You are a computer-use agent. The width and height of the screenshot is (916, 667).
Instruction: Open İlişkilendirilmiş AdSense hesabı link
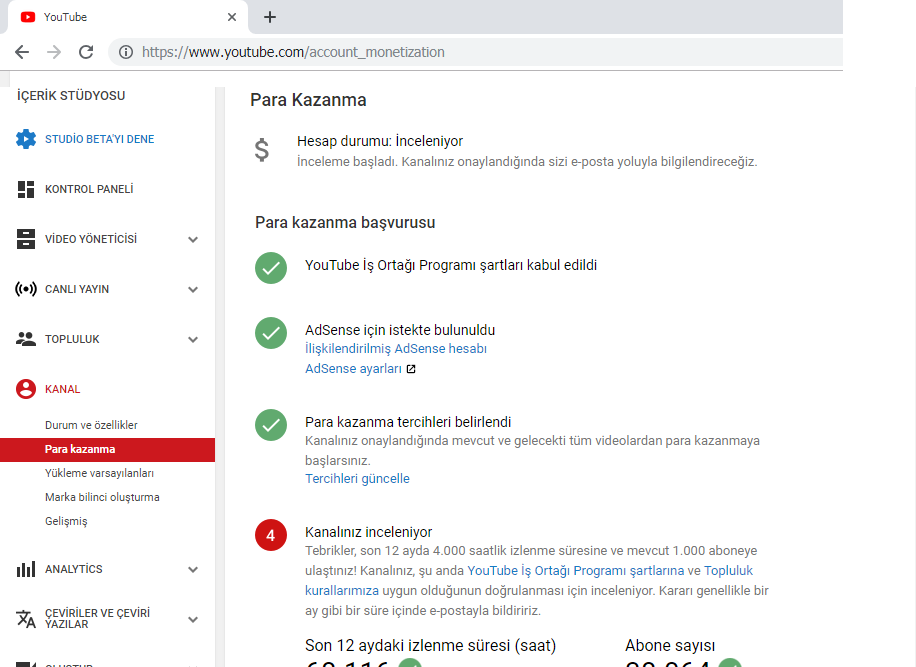(x=396, y=349)
